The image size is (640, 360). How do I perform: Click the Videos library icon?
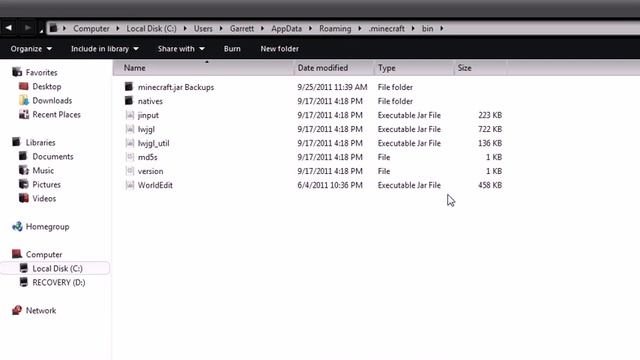coord(24,198)
